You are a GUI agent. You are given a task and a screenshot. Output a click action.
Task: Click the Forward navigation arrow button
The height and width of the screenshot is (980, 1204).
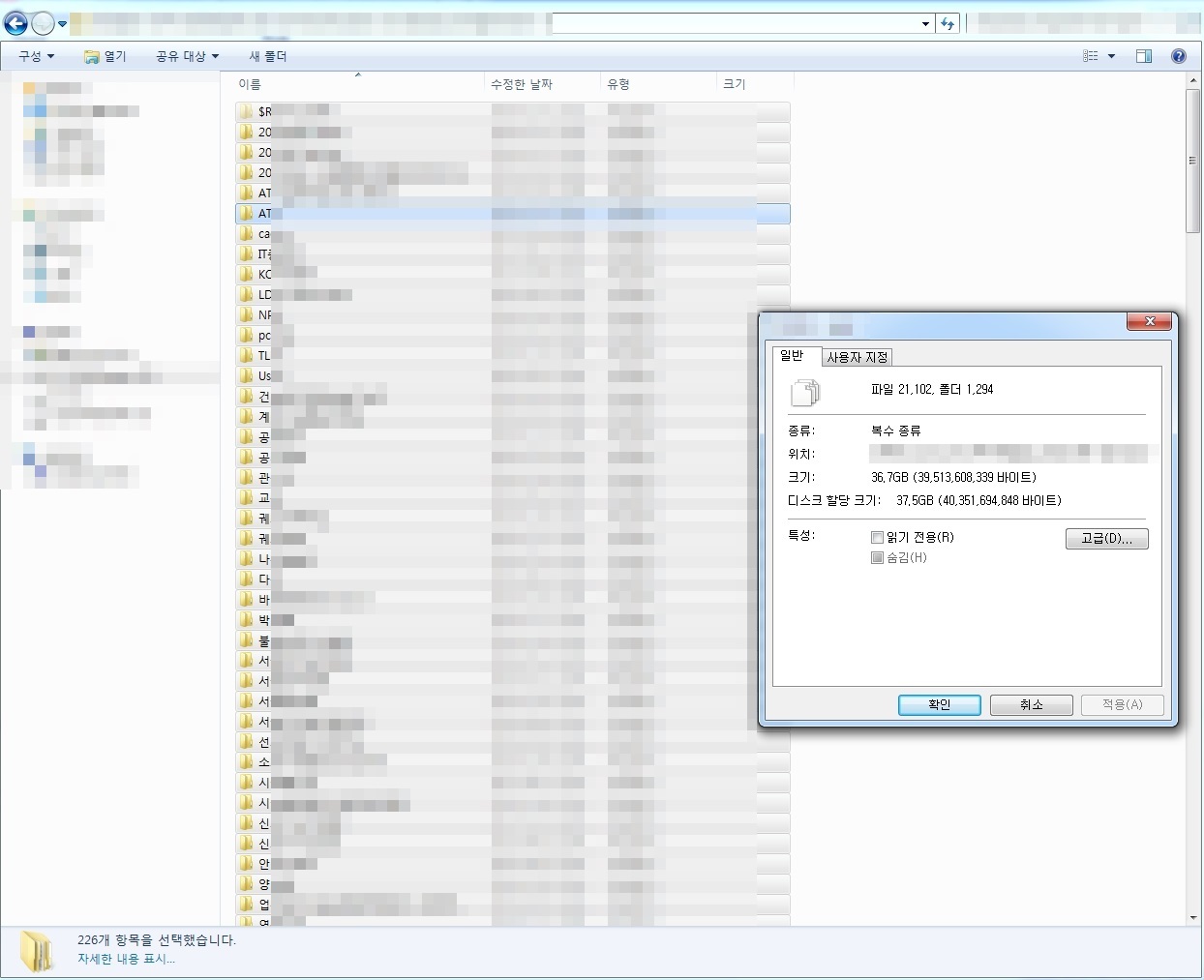coord(43,23)
